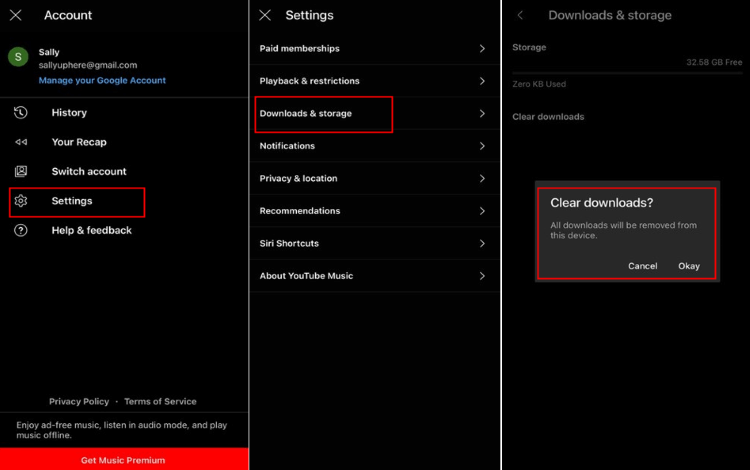The image size is (750, 470).
Task: Open the Privacy Policy link
Action: pos(79,402)
